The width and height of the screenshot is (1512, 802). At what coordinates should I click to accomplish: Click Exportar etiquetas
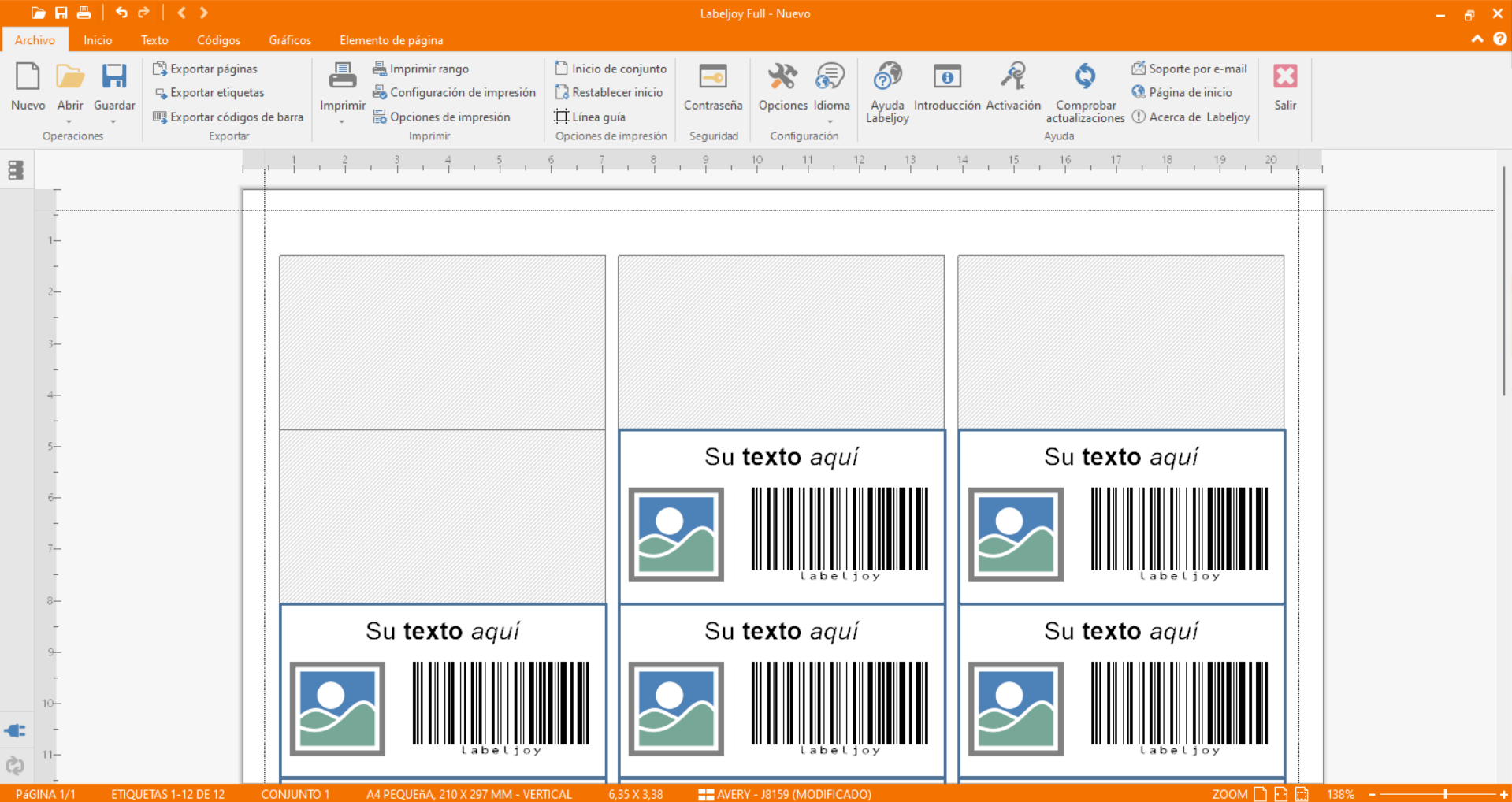pos(209,92)
